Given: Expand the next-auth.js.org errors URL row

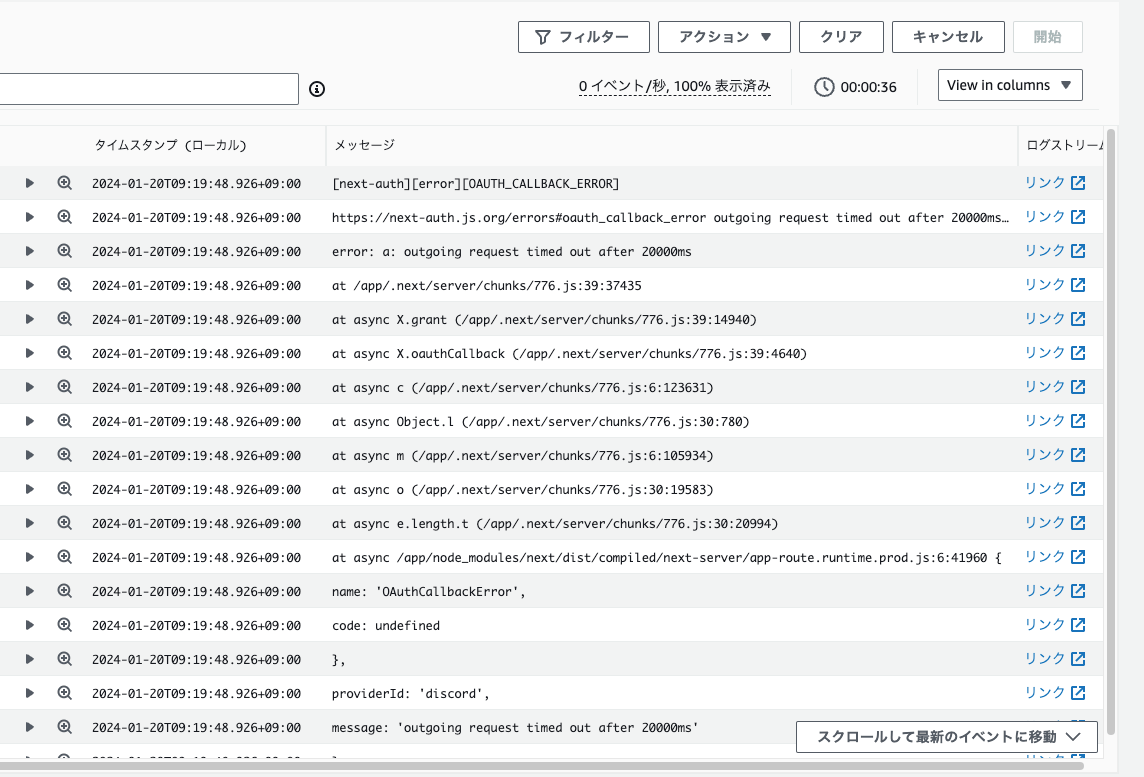Looking at the screenshot, I should (x=29, y=217).
